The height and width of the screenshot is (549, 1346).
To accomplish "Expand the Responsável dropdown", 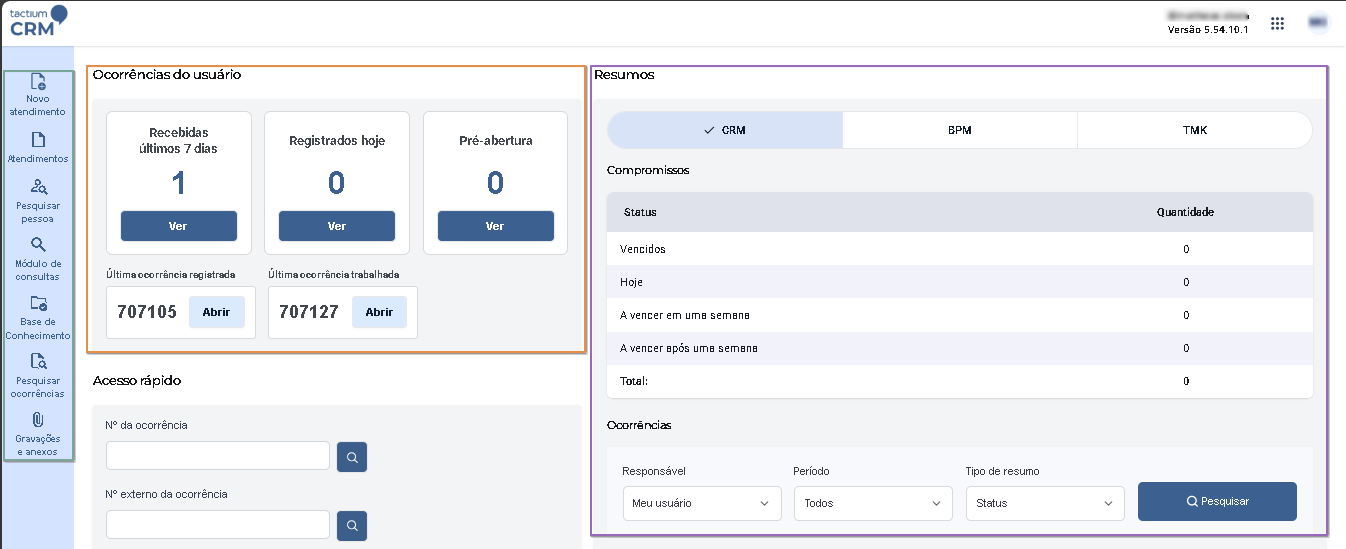I will (x=701, y=503).
